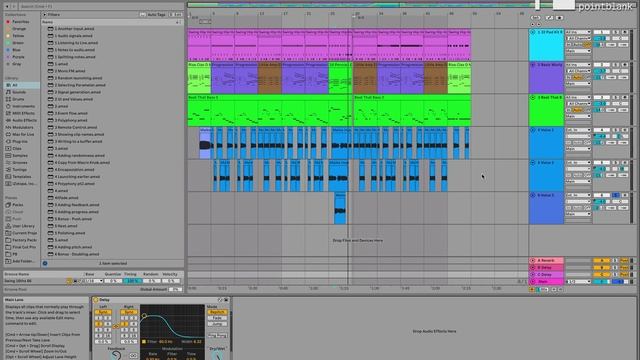Open the Drums category in the browser library
Screen dimensions: 640x360
click(x=18, y=99)
